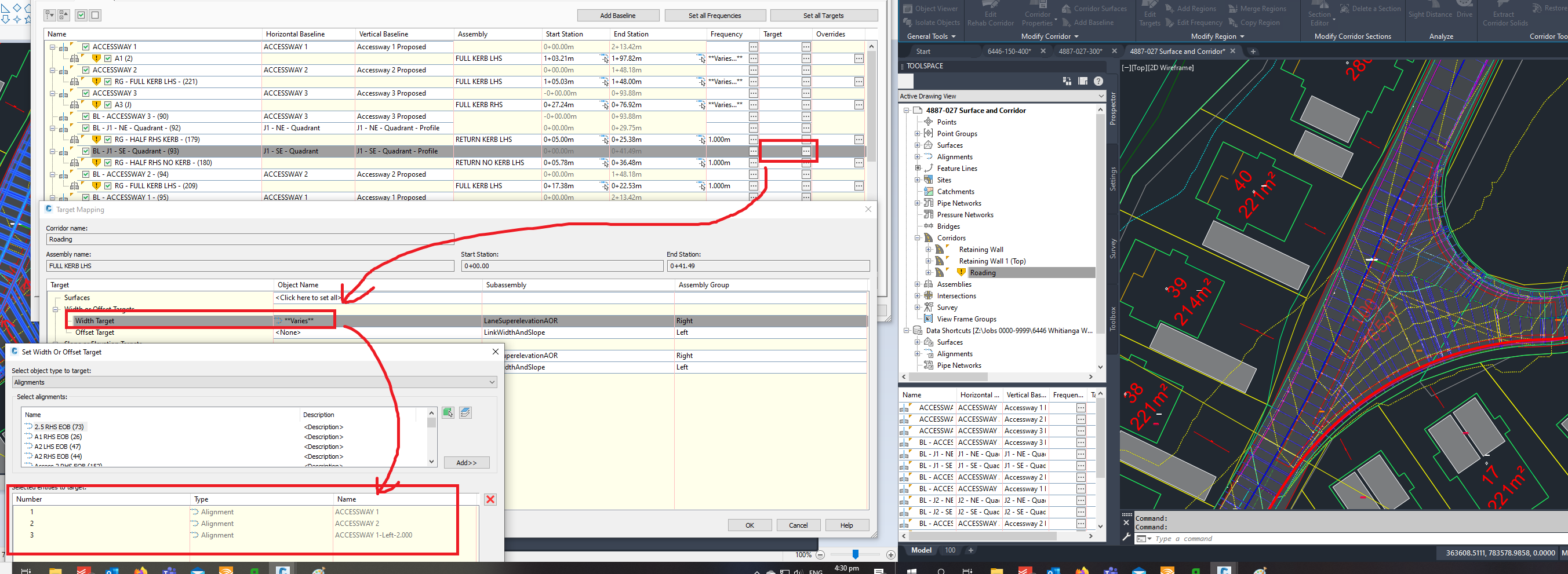Click Add>> to add the selected alignment
Viewport: 1568px width, 574px height.
coord(466,462)
